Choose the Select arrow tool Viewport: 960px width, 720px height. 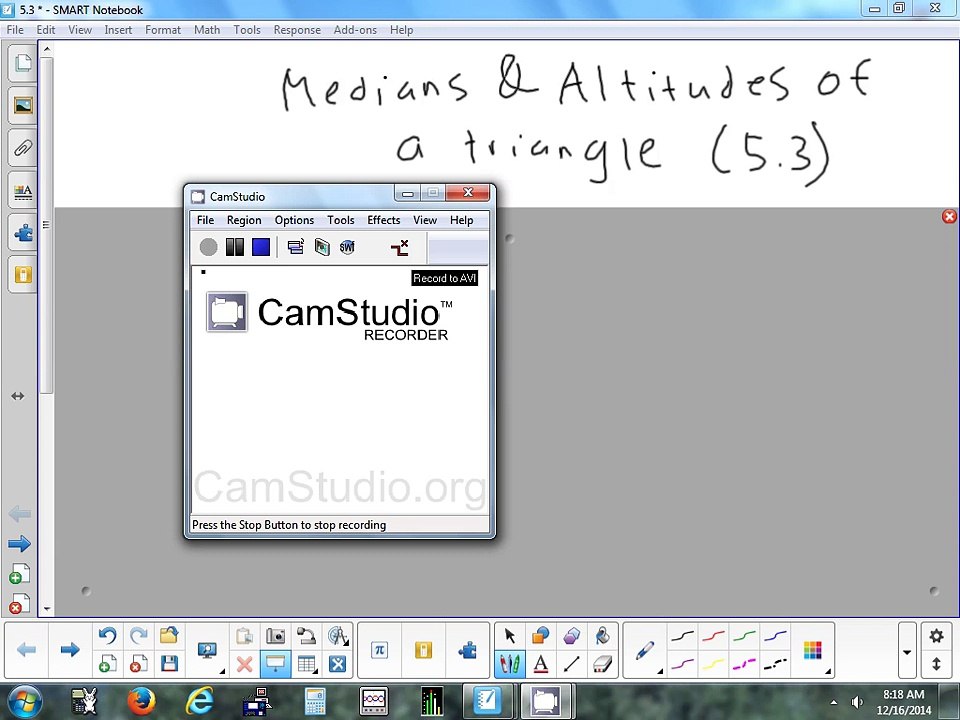(509, 636)
